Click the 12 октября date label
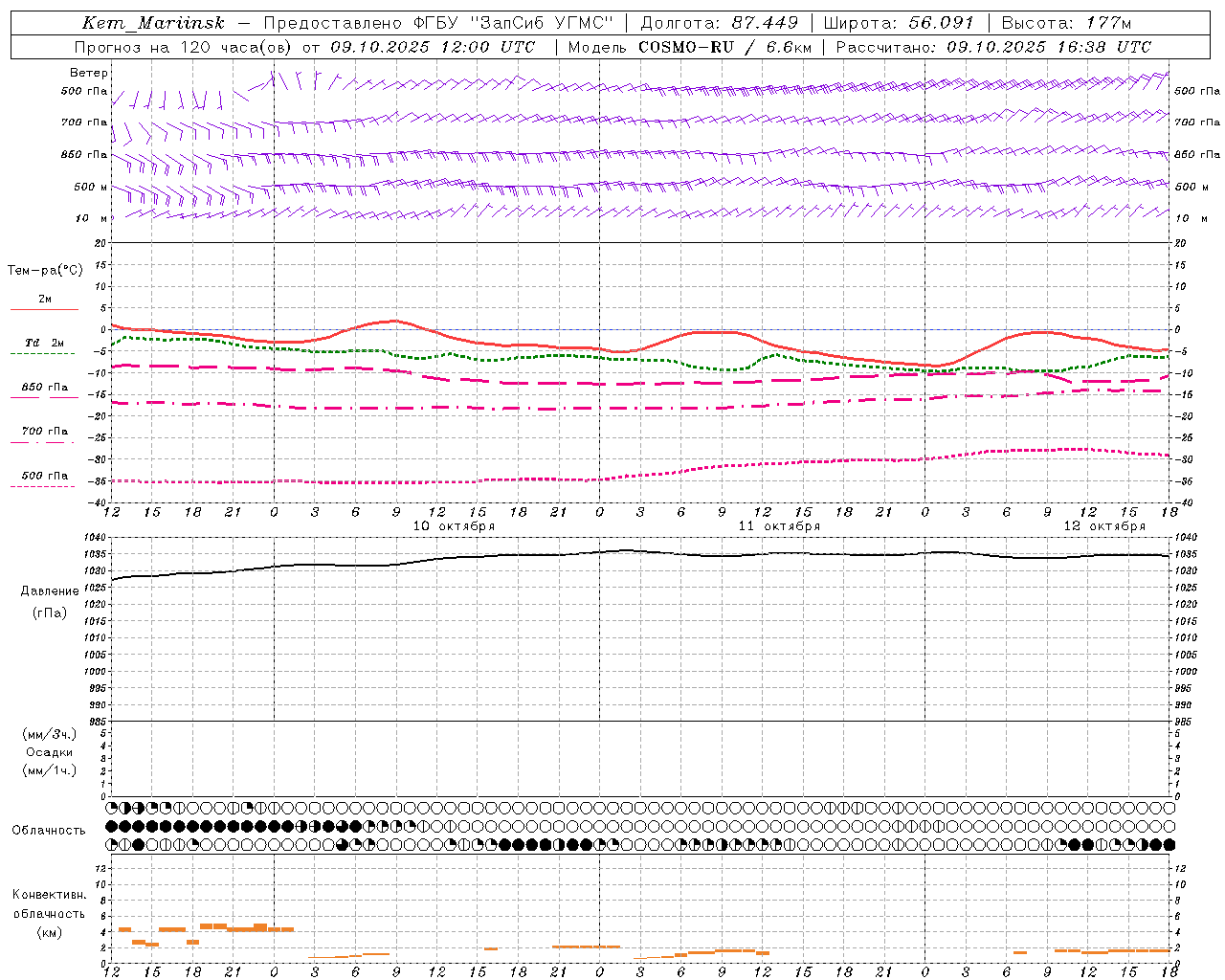Screen dimensions: 1225x980 tap(1104, 526)
